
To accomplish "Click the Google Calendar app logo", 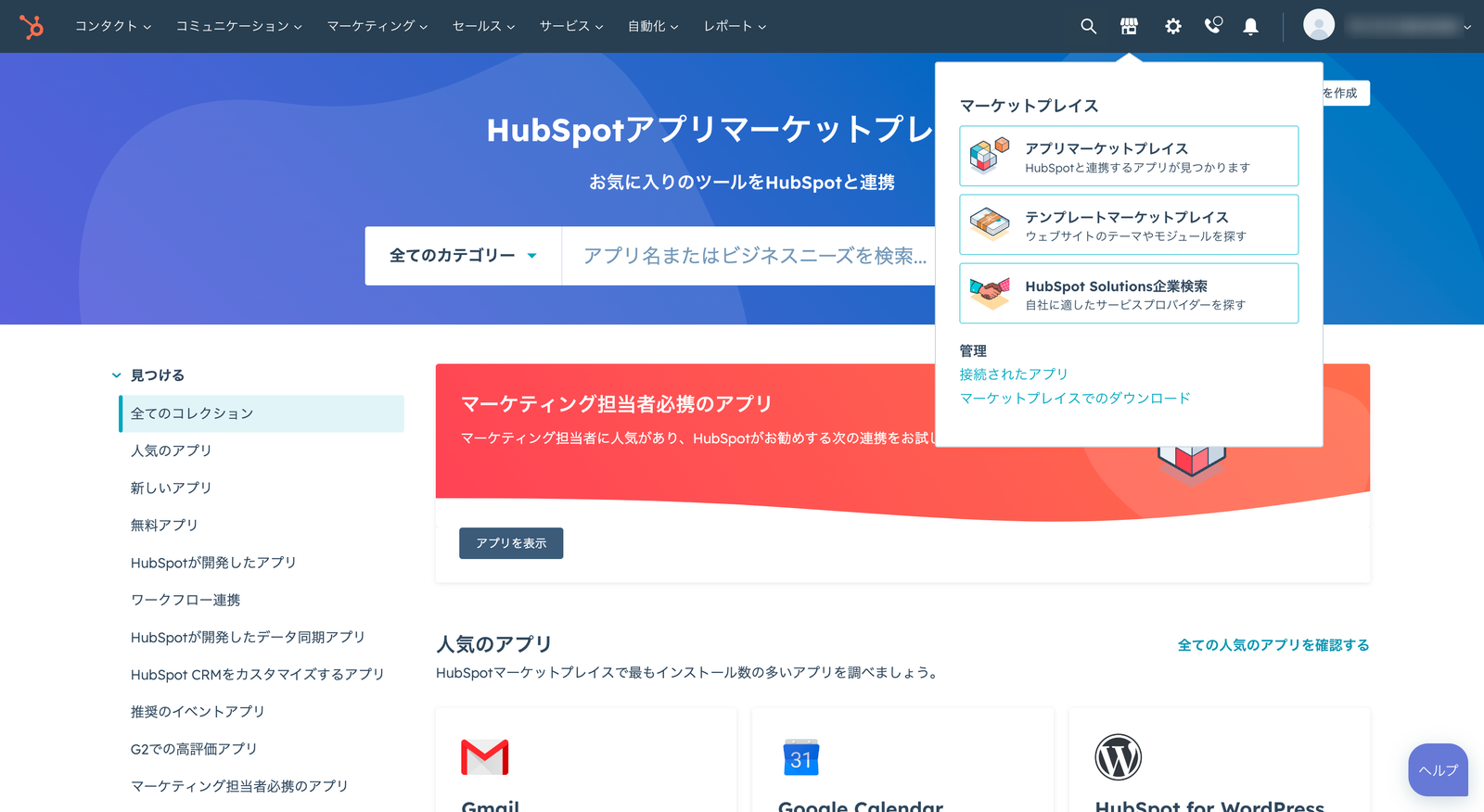I will pyautogui.click(x=801, y=757).
